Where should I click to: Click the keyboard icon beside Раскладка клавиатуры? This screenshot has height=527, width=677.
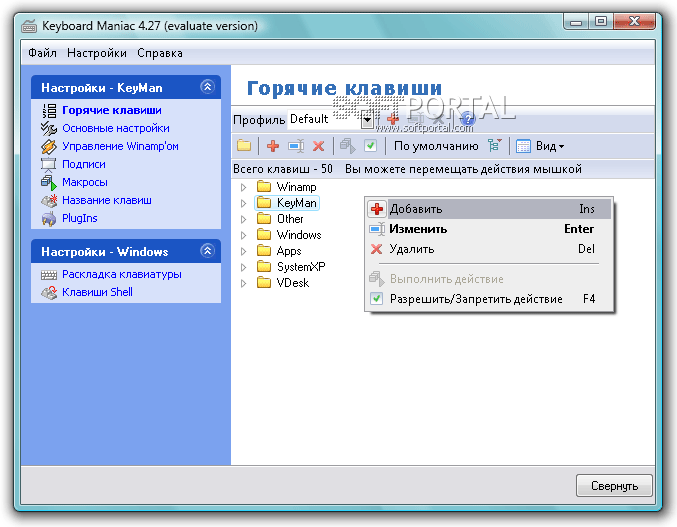[49, 275]
